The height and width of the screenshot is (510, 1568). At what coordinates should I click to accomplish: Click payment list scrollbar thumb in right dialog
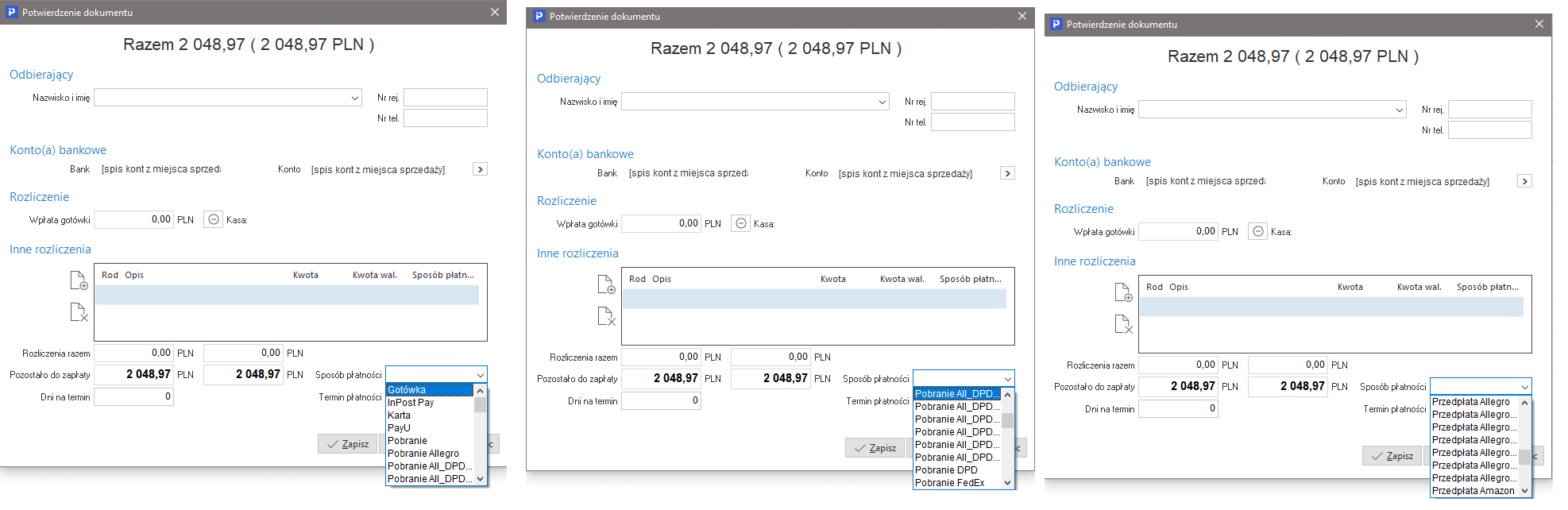[1524, 458]
